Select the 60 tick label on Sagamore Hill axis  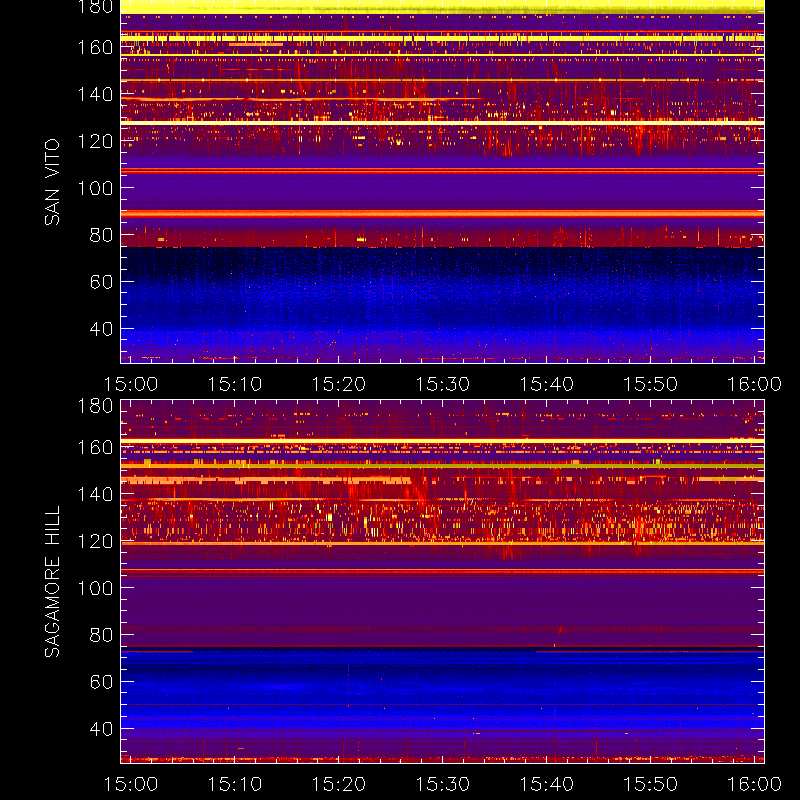pos(102,682)
